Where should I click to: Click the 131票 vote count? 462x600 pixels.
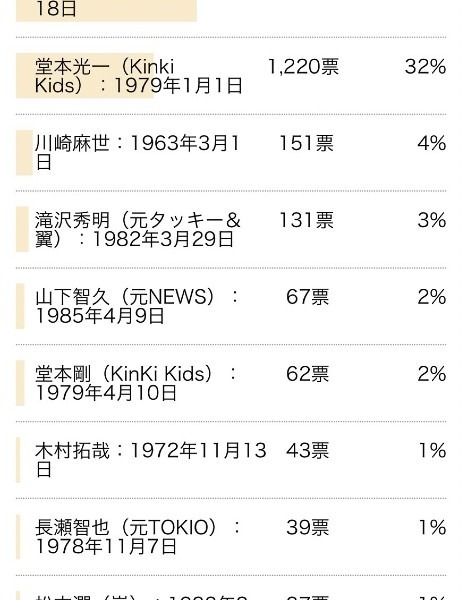point(306,220)
